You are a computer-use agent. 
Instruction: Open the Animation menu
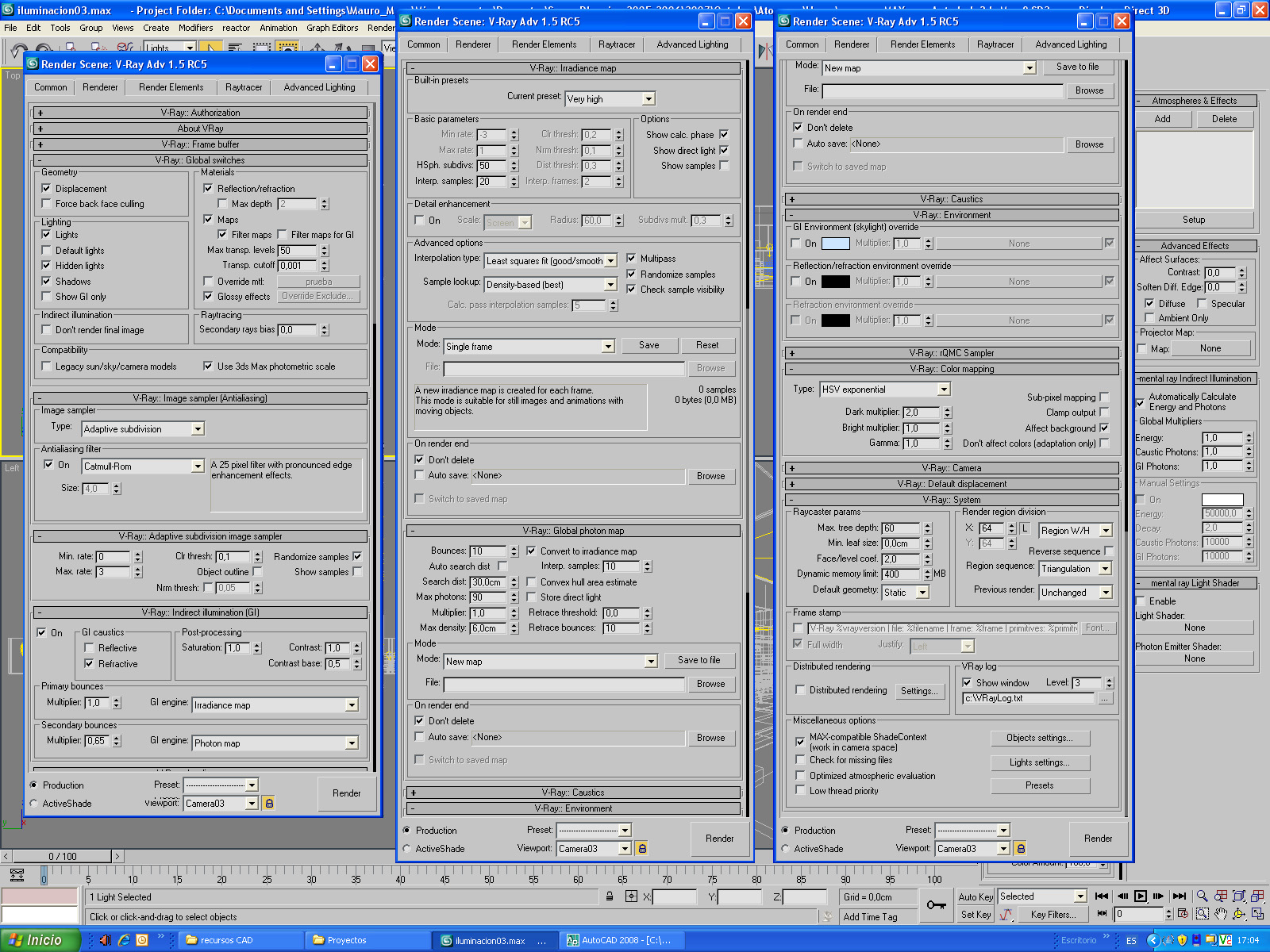tap(279, 28)
